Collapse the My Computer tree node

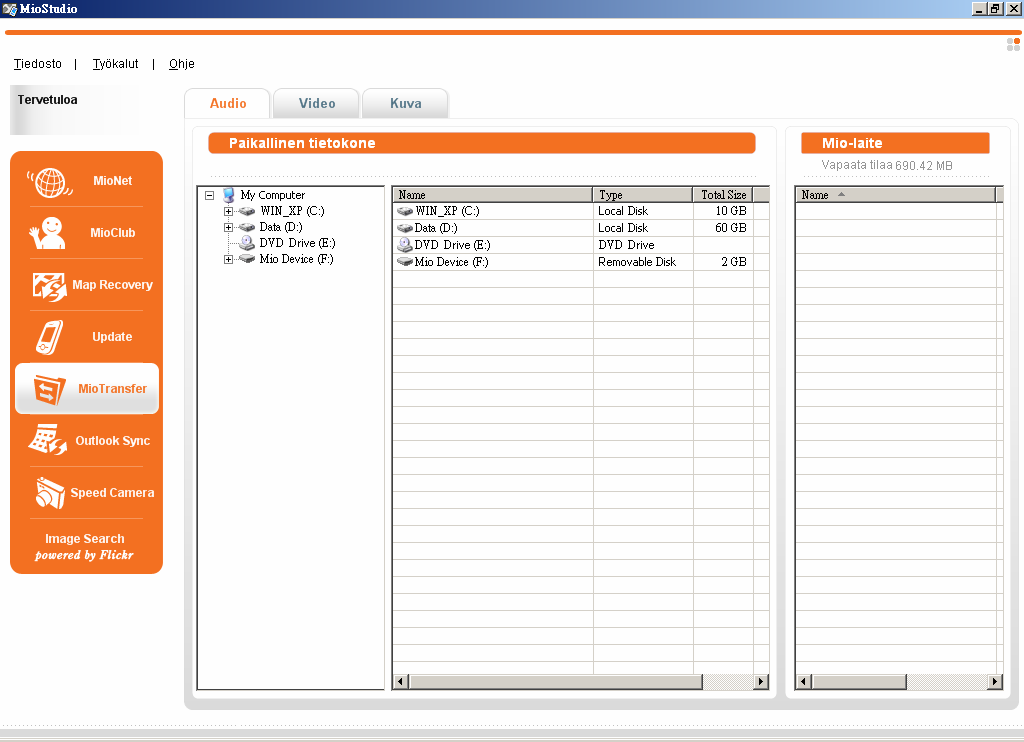coord(210,195)
